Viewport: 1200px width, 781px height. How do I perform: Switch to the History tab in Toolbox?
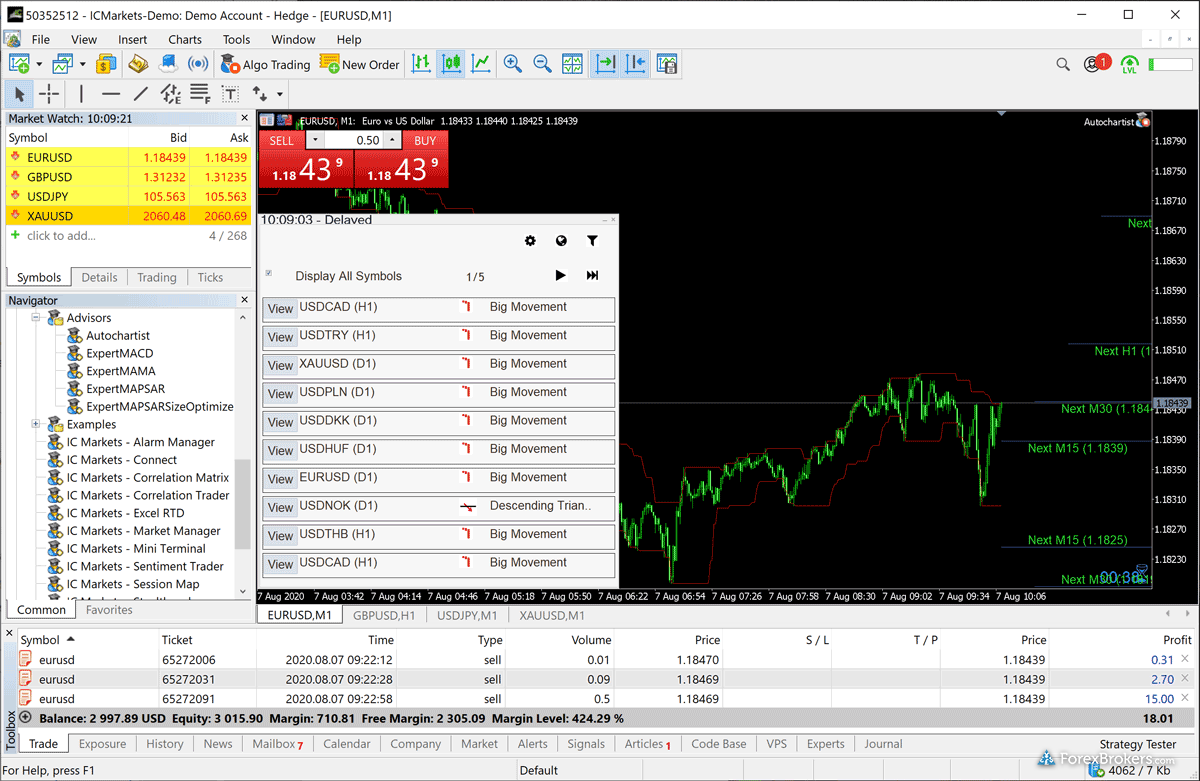point(165,744)
